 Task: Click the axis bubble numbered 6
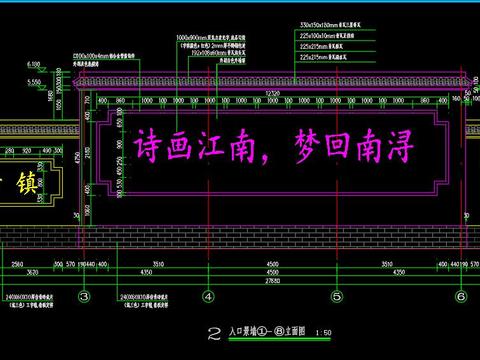coord(461,296)
